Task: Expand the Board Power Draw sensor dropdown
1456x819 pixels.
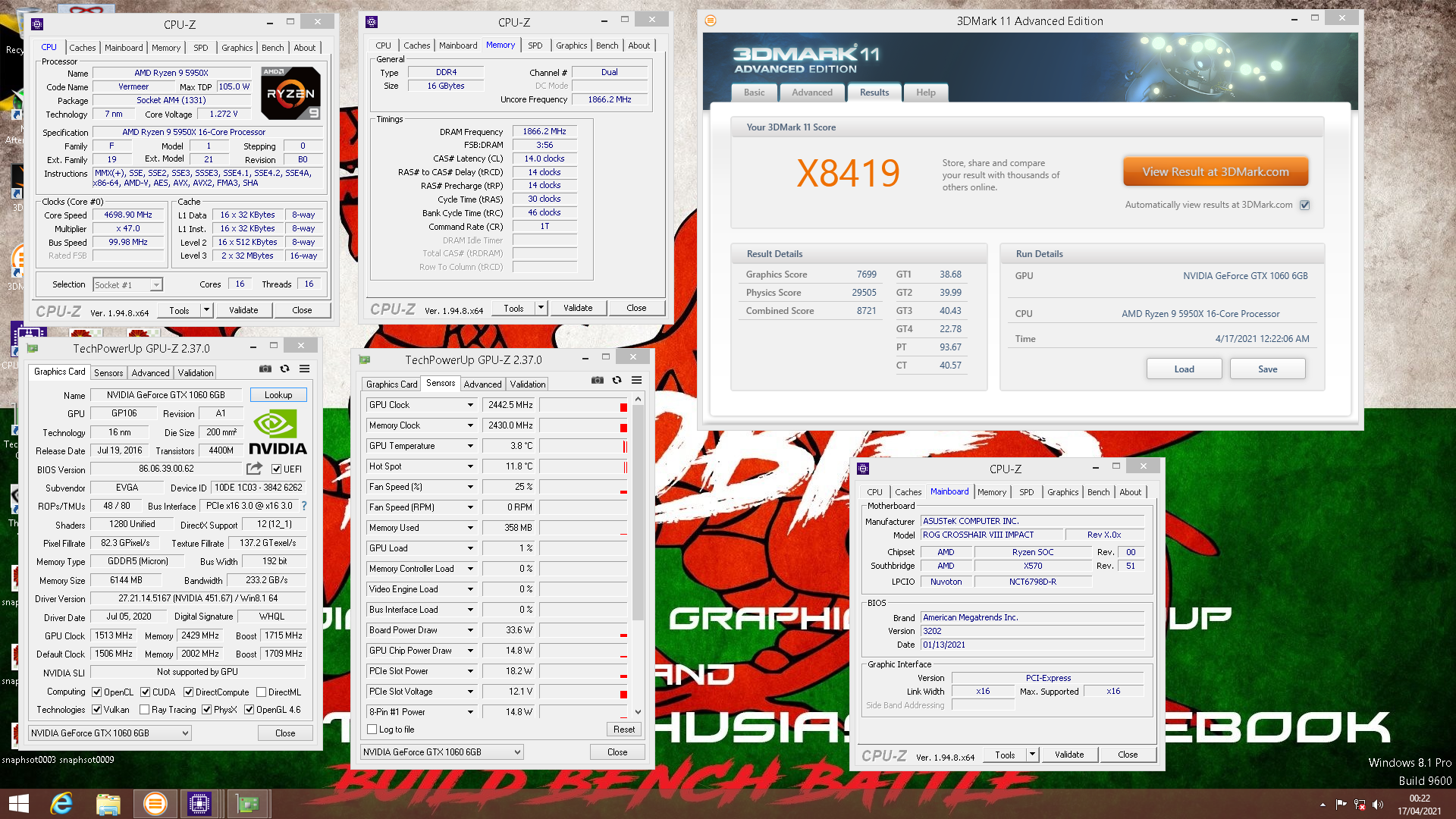Action: click(x=470, y=630)
